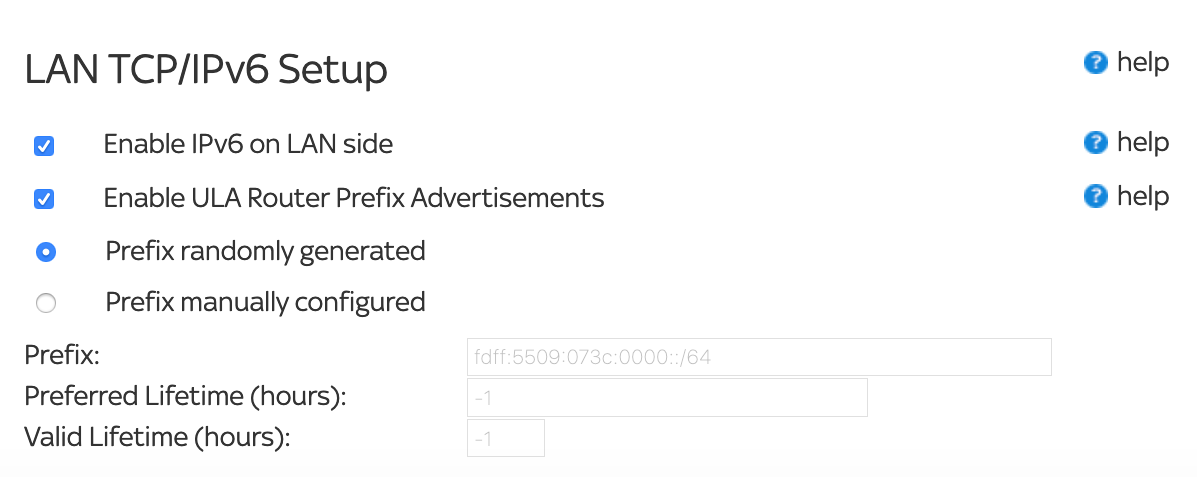Click the "Prefix:" field label
Screen dimensions: 1197x477
[62, 355]
